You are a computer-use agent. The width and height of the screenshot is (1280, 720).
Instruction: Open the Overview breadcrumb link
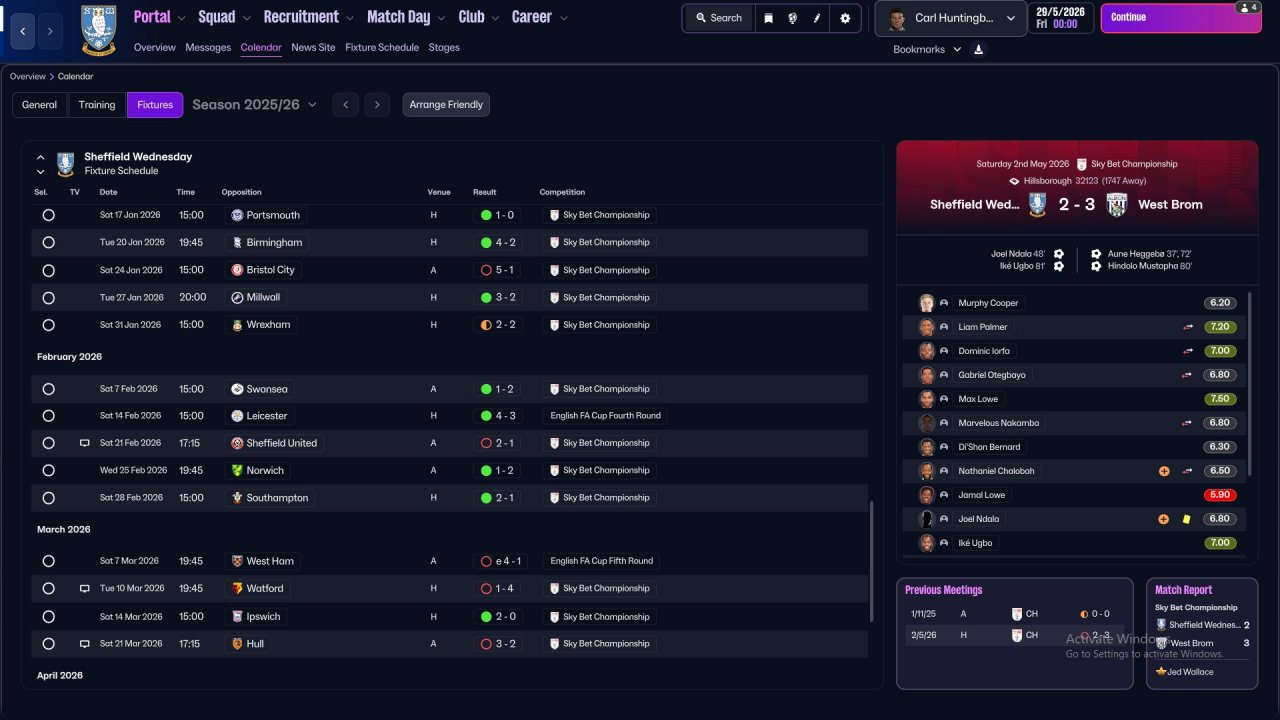(x=28, y=76)
